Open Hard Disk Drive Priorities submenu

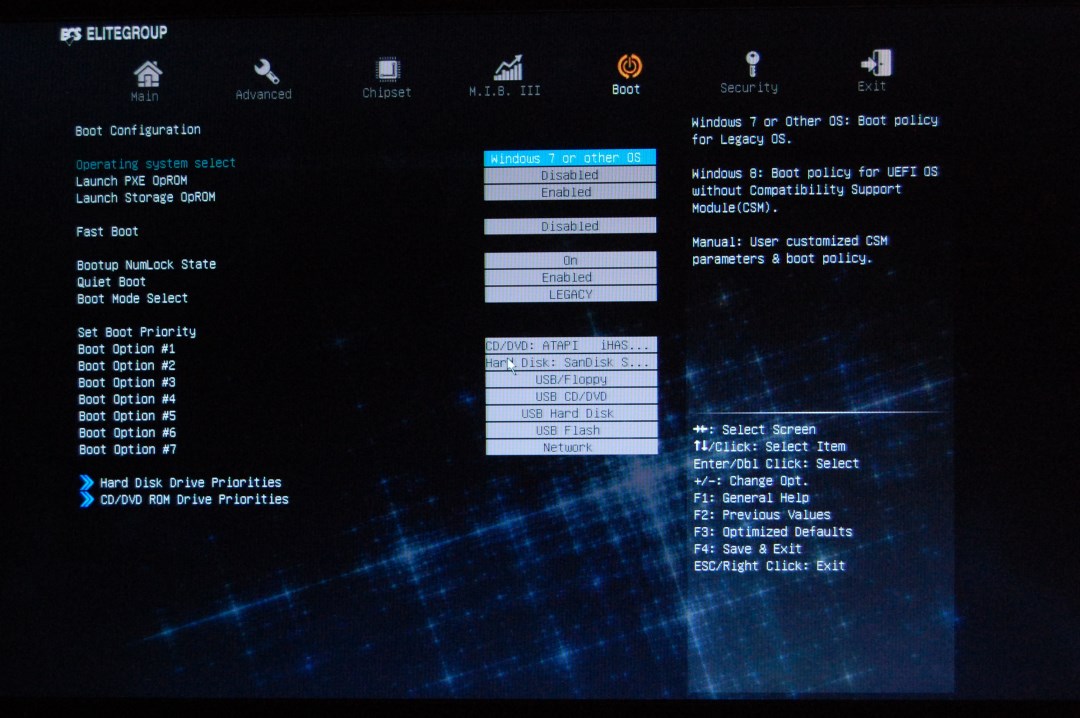pos(190,482)
